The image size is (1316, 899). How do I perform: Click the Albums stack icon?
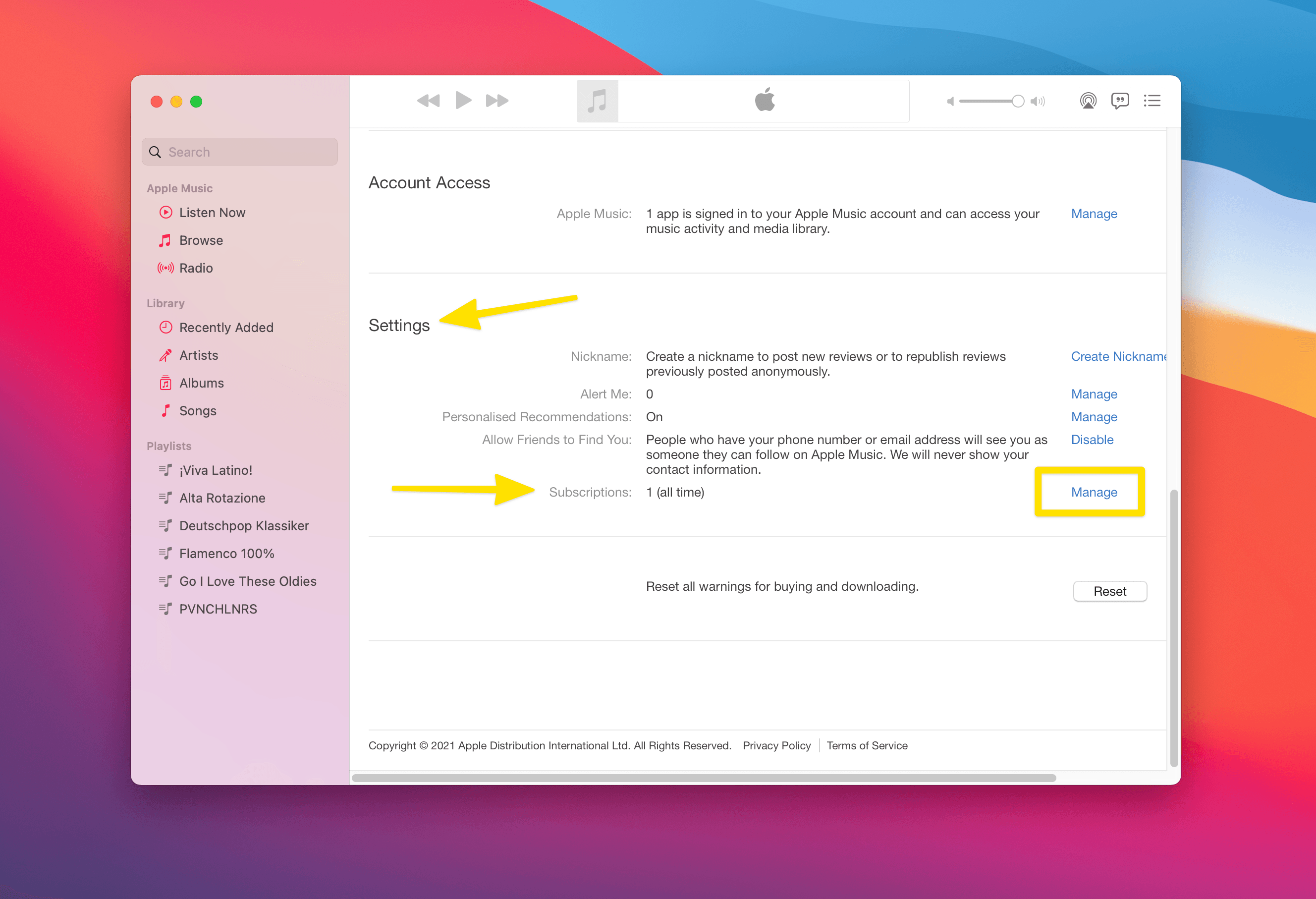[x=165, y=383]
